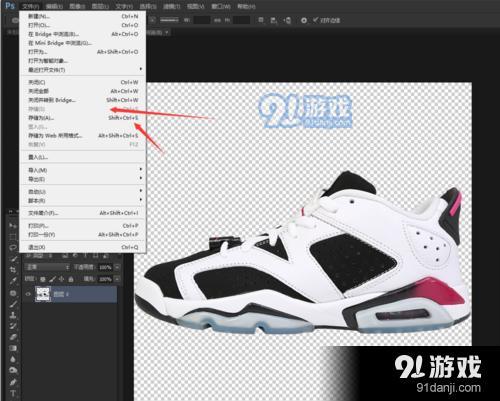This screenshot has width=500, height=401.
Task: Toggle lock transparent pixels in Layers panel
Action: pos(43,279)
